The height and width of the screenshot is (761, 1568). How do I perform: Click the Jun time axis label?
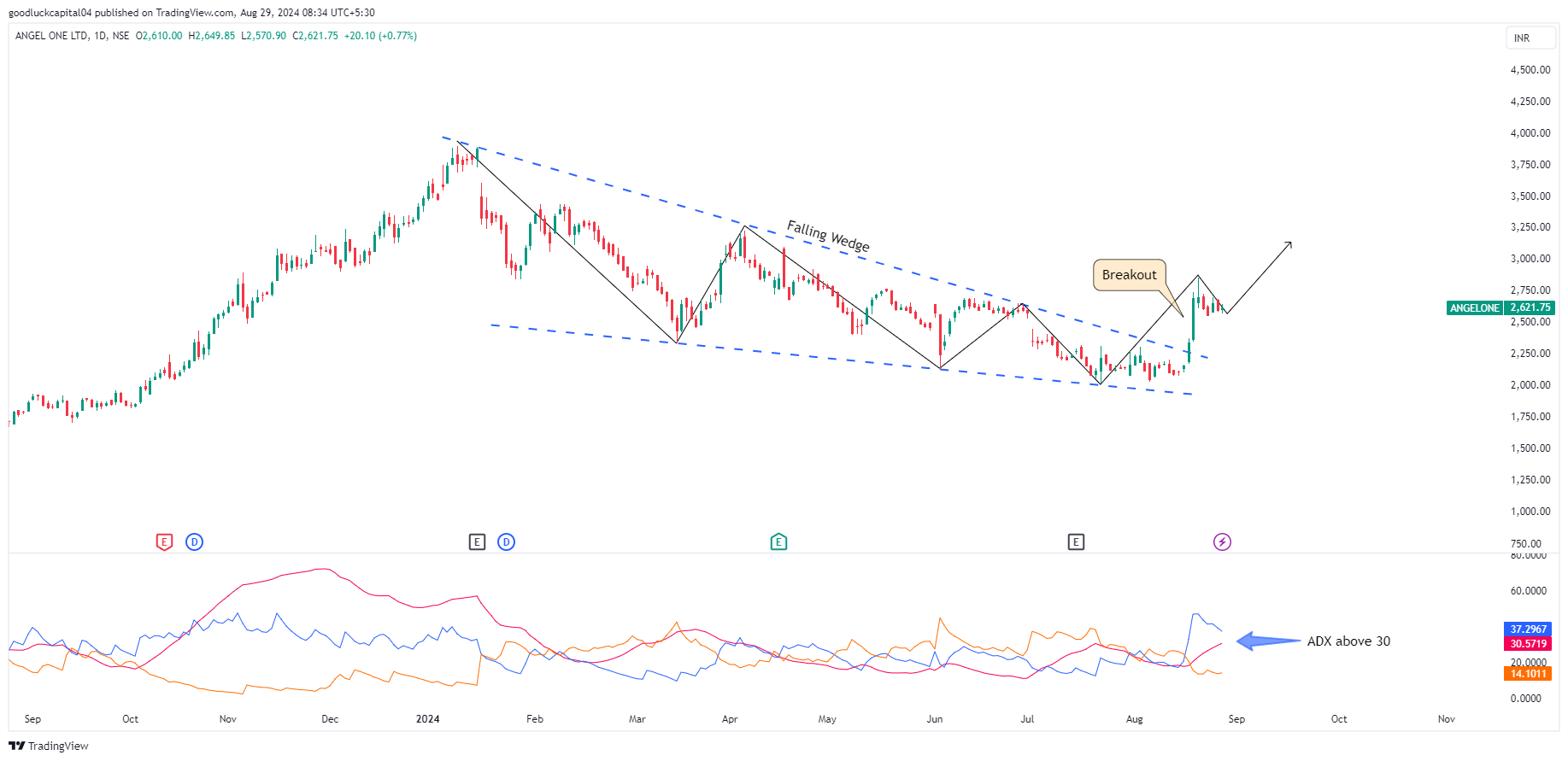[x=935, y=719]
